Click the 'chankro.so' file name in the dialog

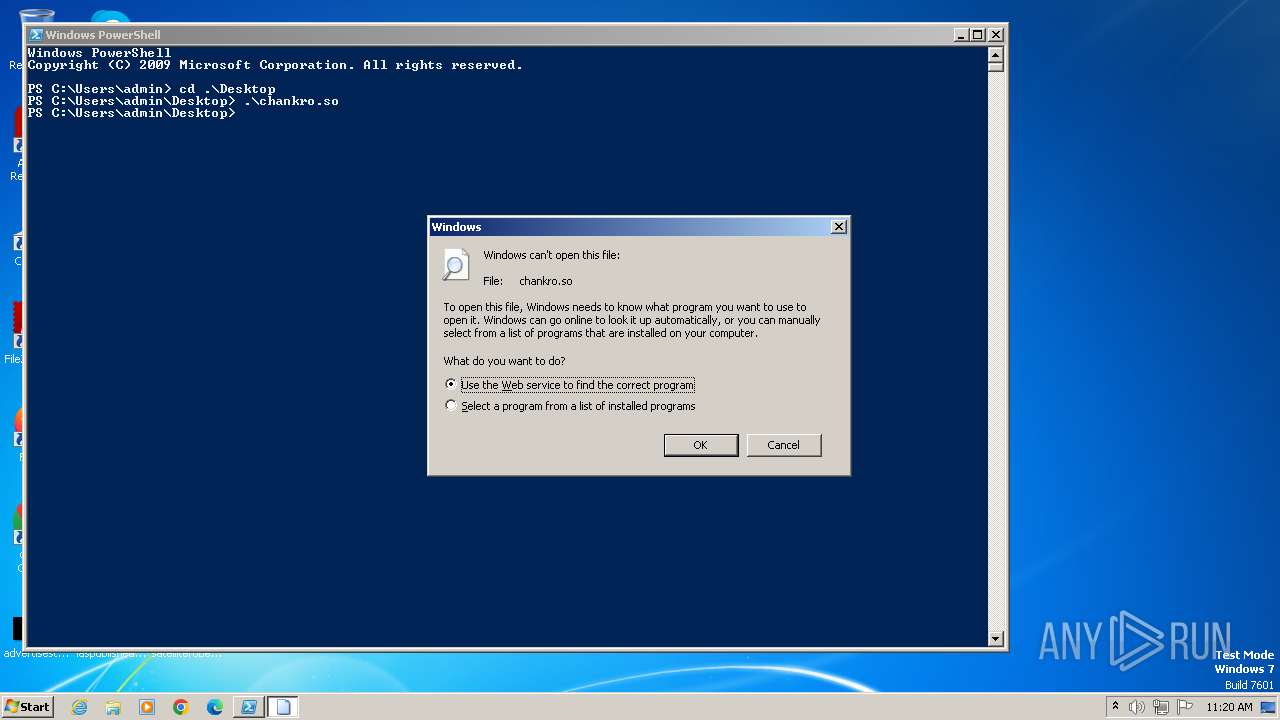click(x=546, y=281)
